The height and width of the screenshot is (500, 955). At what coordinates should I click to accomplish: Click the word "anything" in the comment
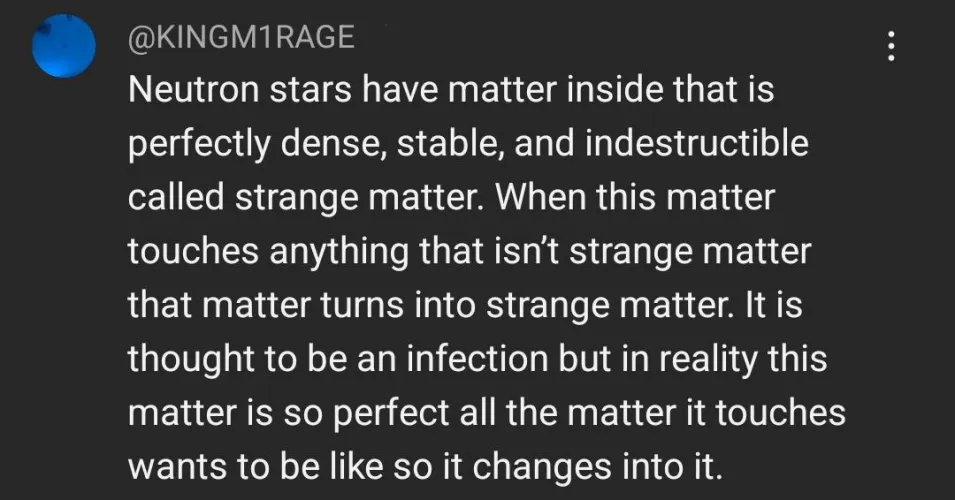(x=339, y=253)
